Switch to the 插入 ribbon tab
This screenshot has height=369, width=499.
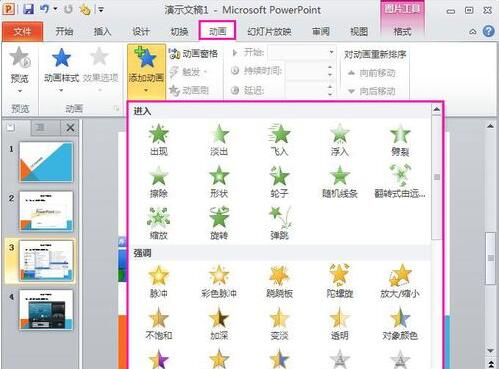[102, 32]
